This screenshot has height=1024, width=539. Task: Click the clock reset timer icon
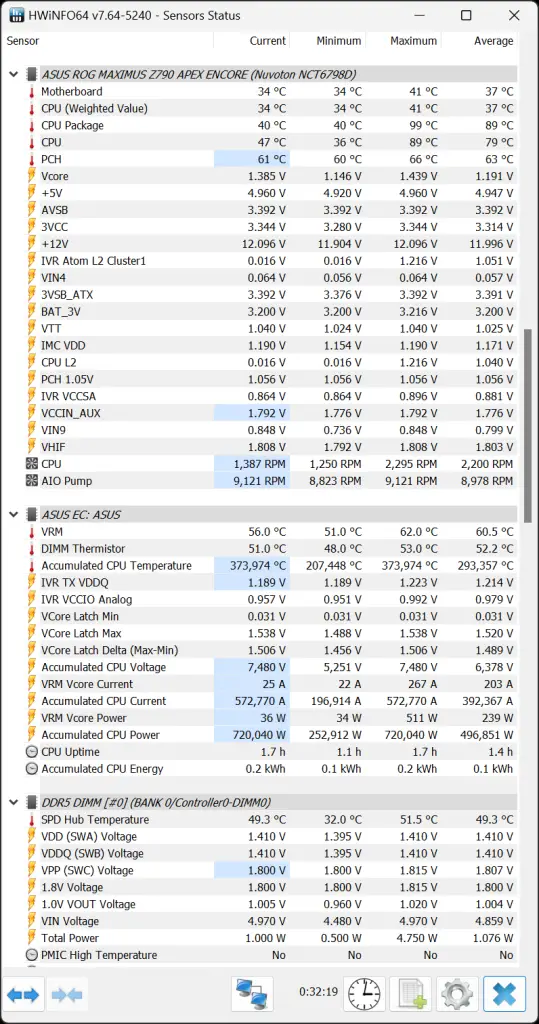(x=365, y=995)
